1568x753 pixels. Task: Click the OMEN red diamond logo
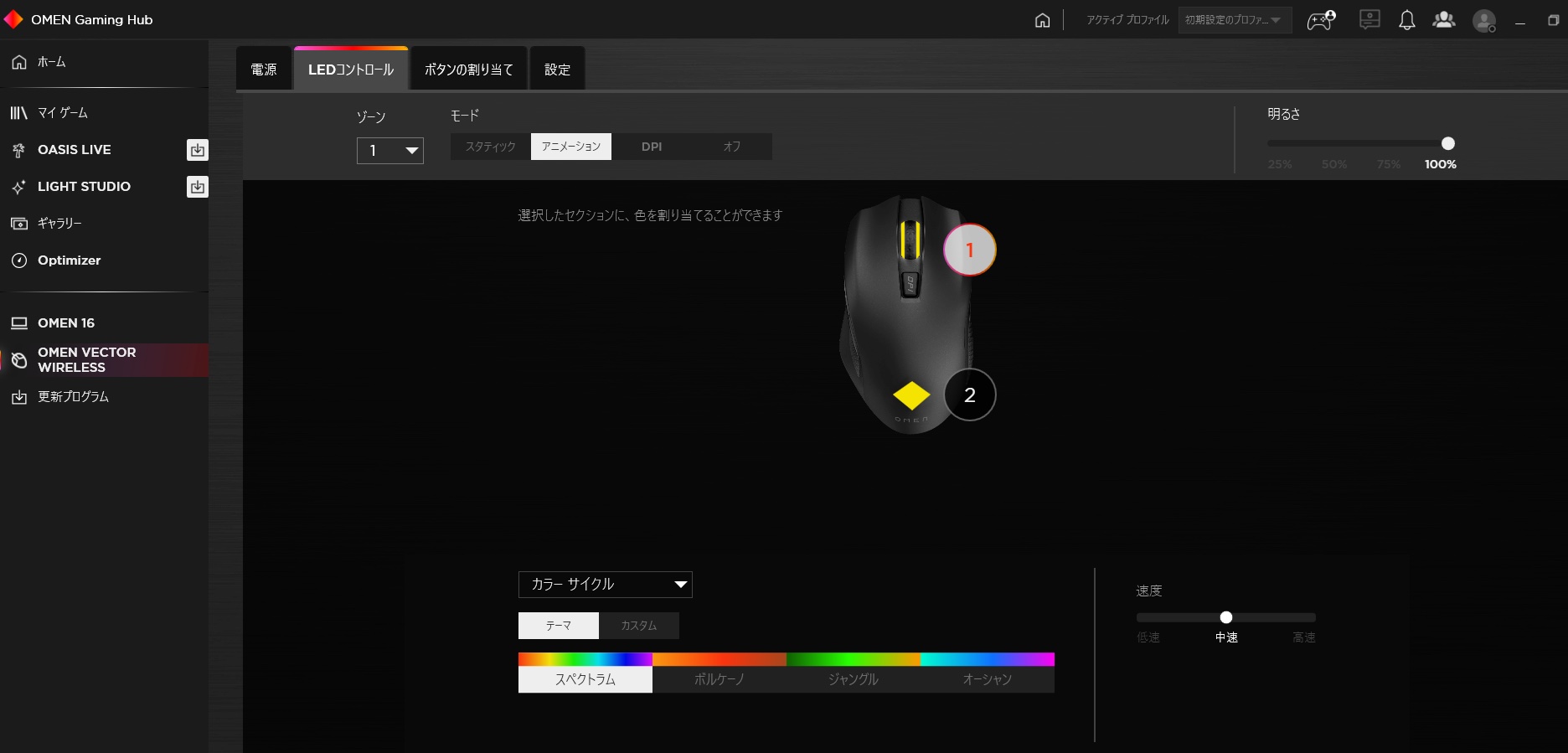[13, 18]
